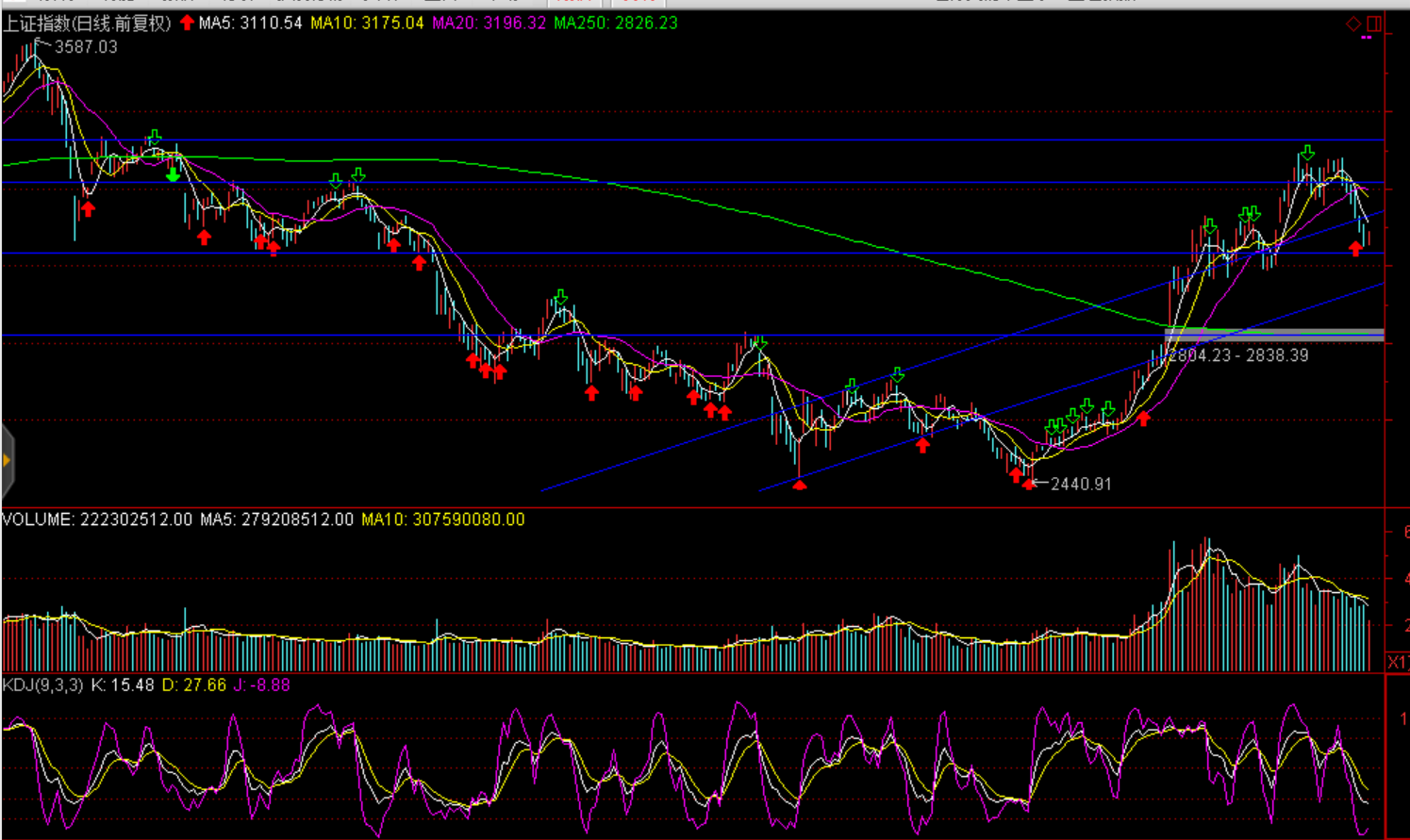Screen dimensions: 1410x840
Task: Click the latest red buy arrow at right
Action: pyautogui.click(x=1355, y=249)
